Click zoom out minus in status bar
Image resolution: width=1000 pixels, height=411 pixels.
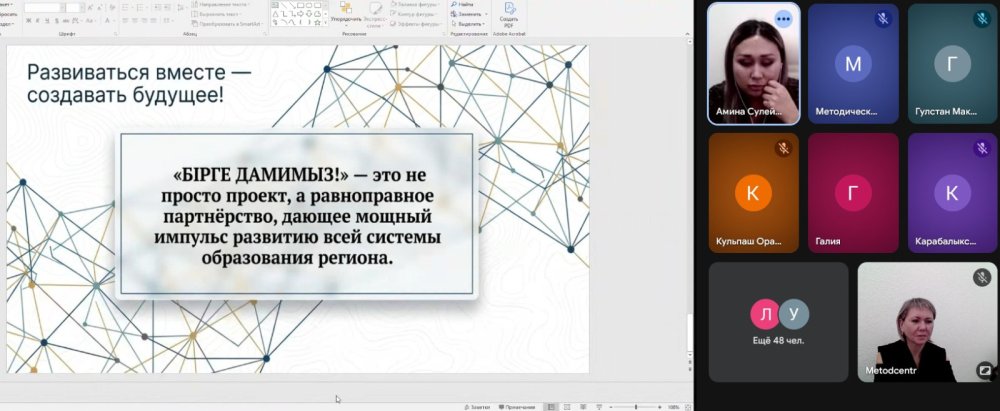pos(611,407)
